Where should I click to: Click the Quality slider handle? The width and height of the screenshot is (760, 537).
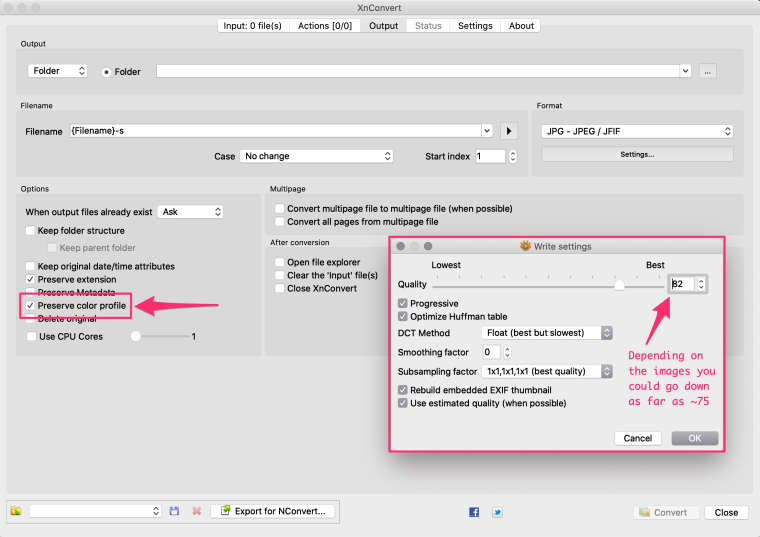(620, 285)
